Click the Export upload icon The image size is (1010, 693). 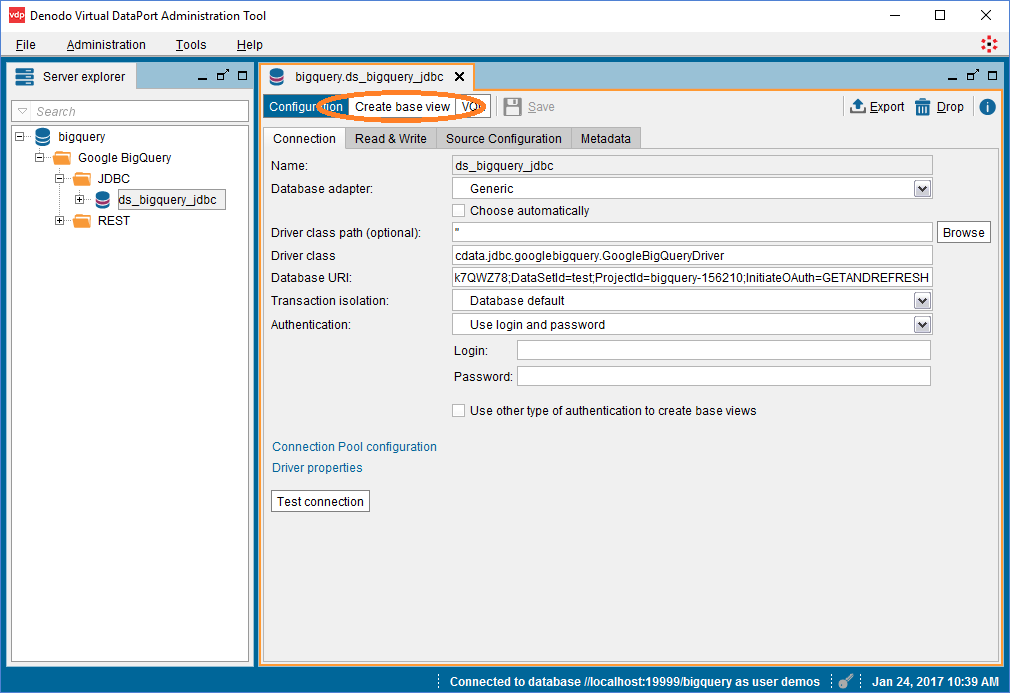[x=857, y=106]
